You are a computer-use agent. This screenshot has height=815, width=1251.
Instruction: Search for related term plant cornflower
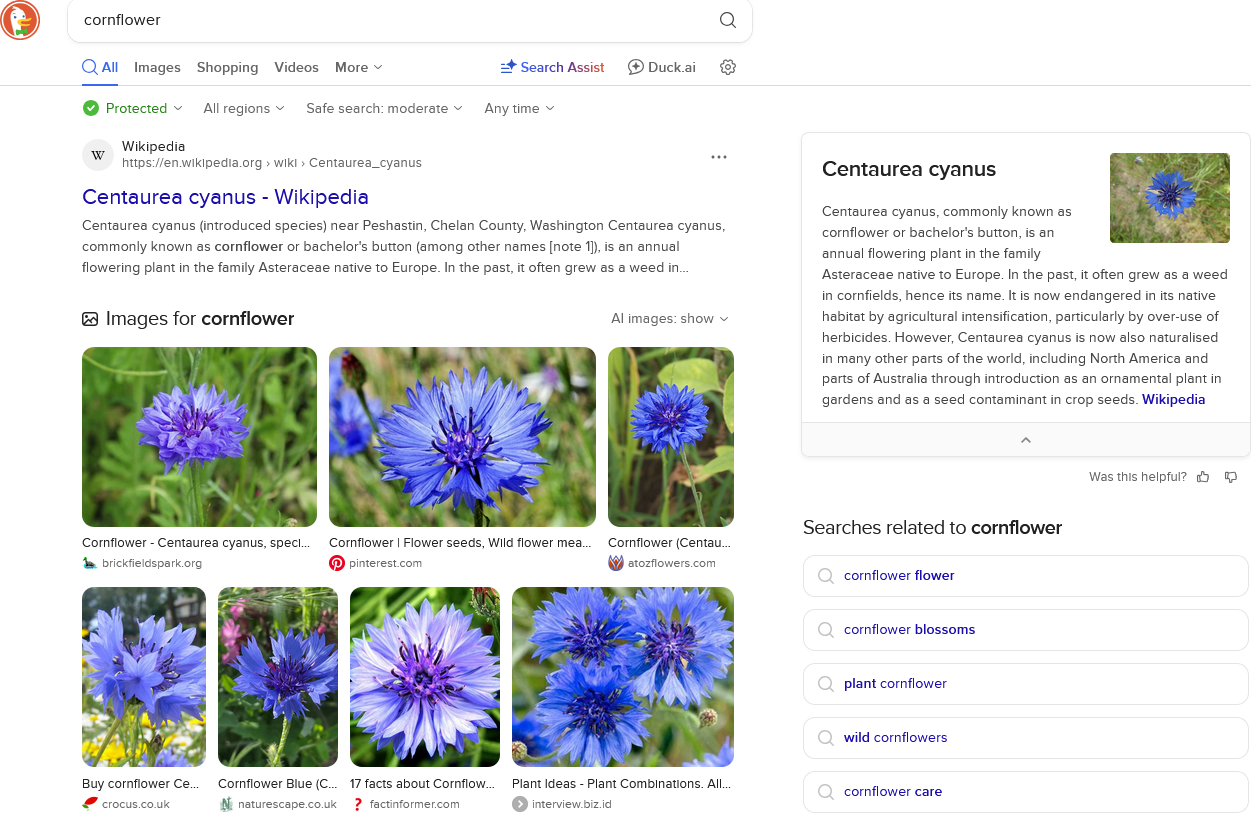[x=1026, y=684]
